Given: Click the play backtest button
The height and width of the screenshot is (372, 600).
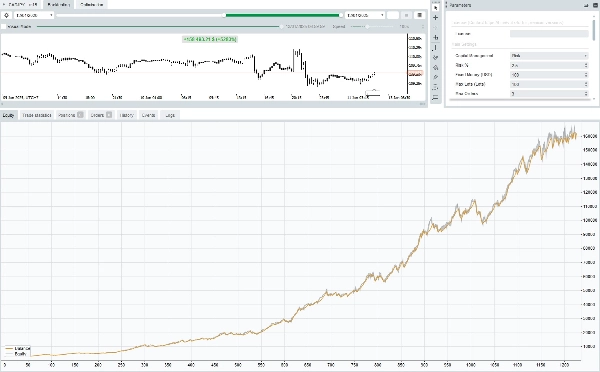Looking at the screenshot, I should [393, 15].
